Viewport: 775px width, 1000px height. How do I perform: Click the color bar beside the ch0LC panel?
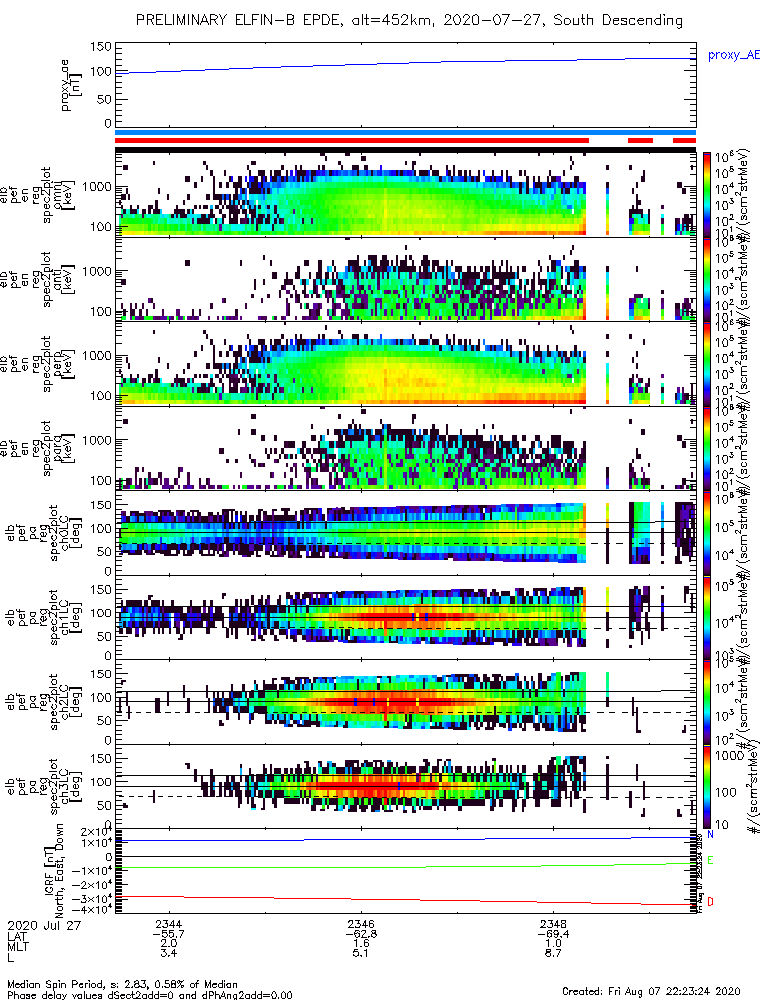(707, 533)
